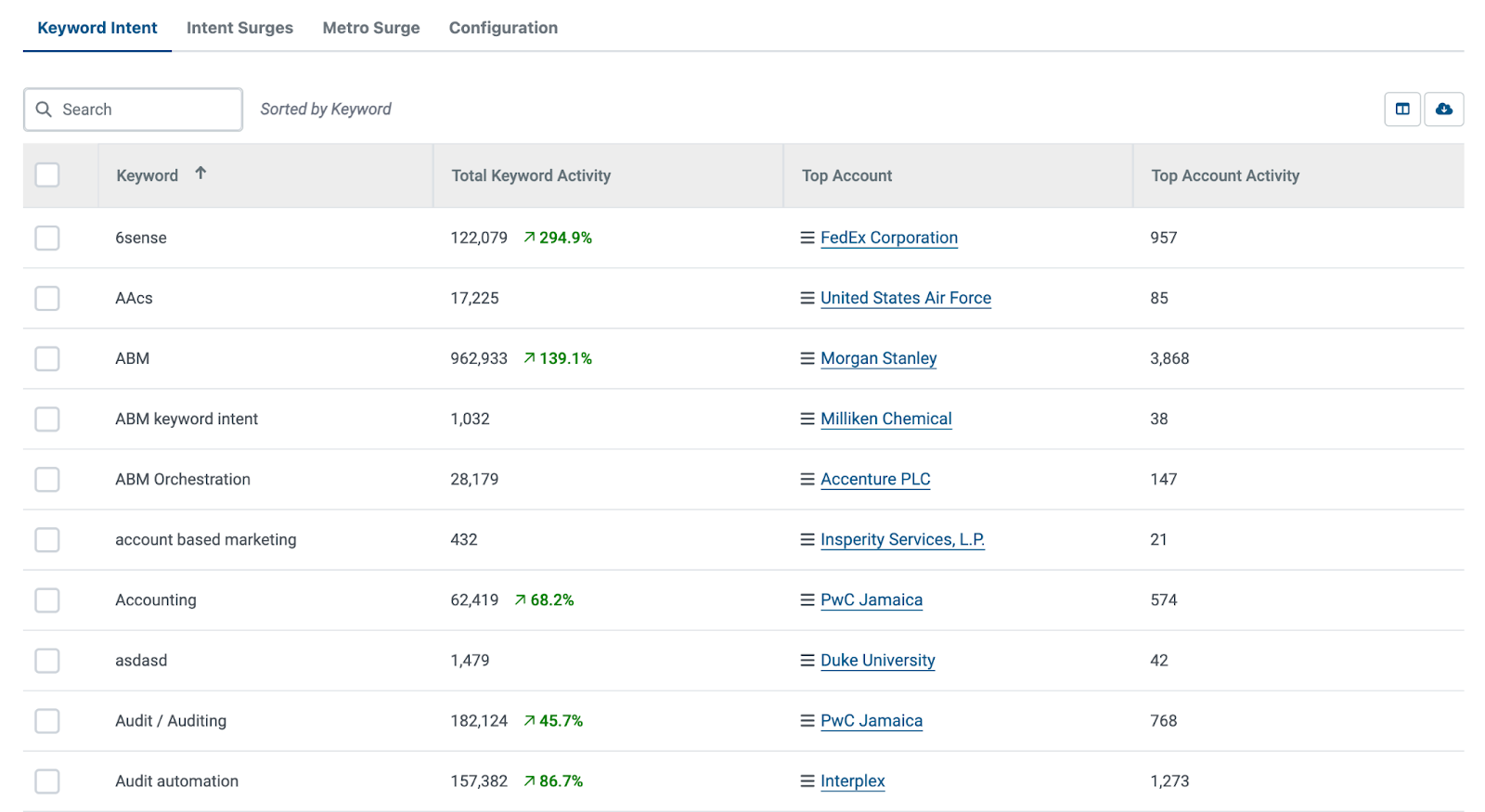Open Milliken Chemical account link
The width and height of the screenshot is (1485, 812).
pyautogui.click(x=886, y=419)
